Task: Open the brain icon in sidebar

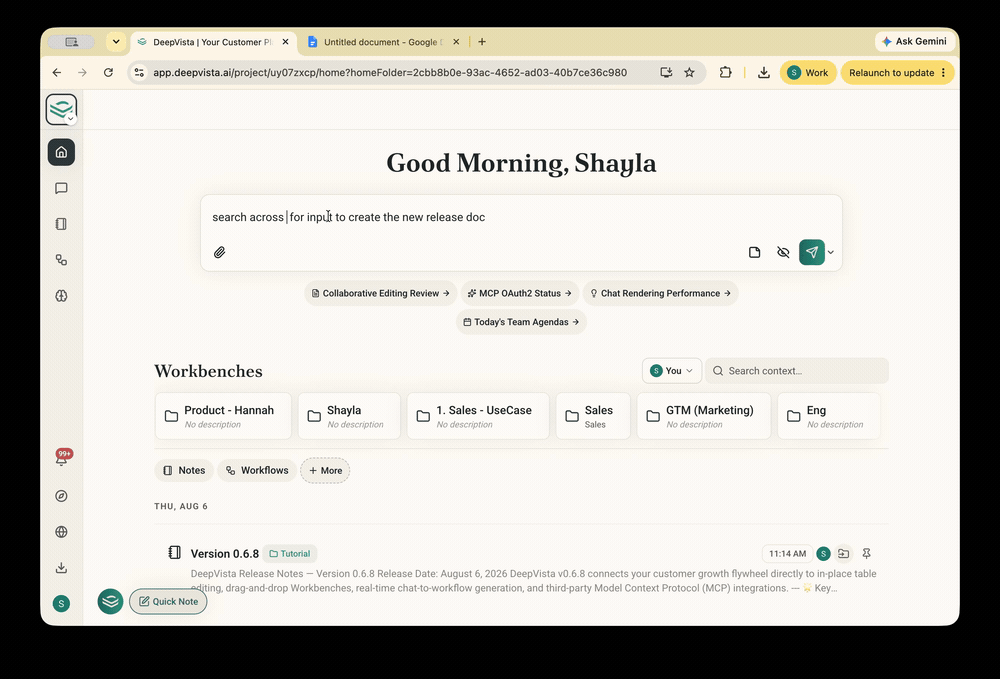Action: (x=61, y=296)
